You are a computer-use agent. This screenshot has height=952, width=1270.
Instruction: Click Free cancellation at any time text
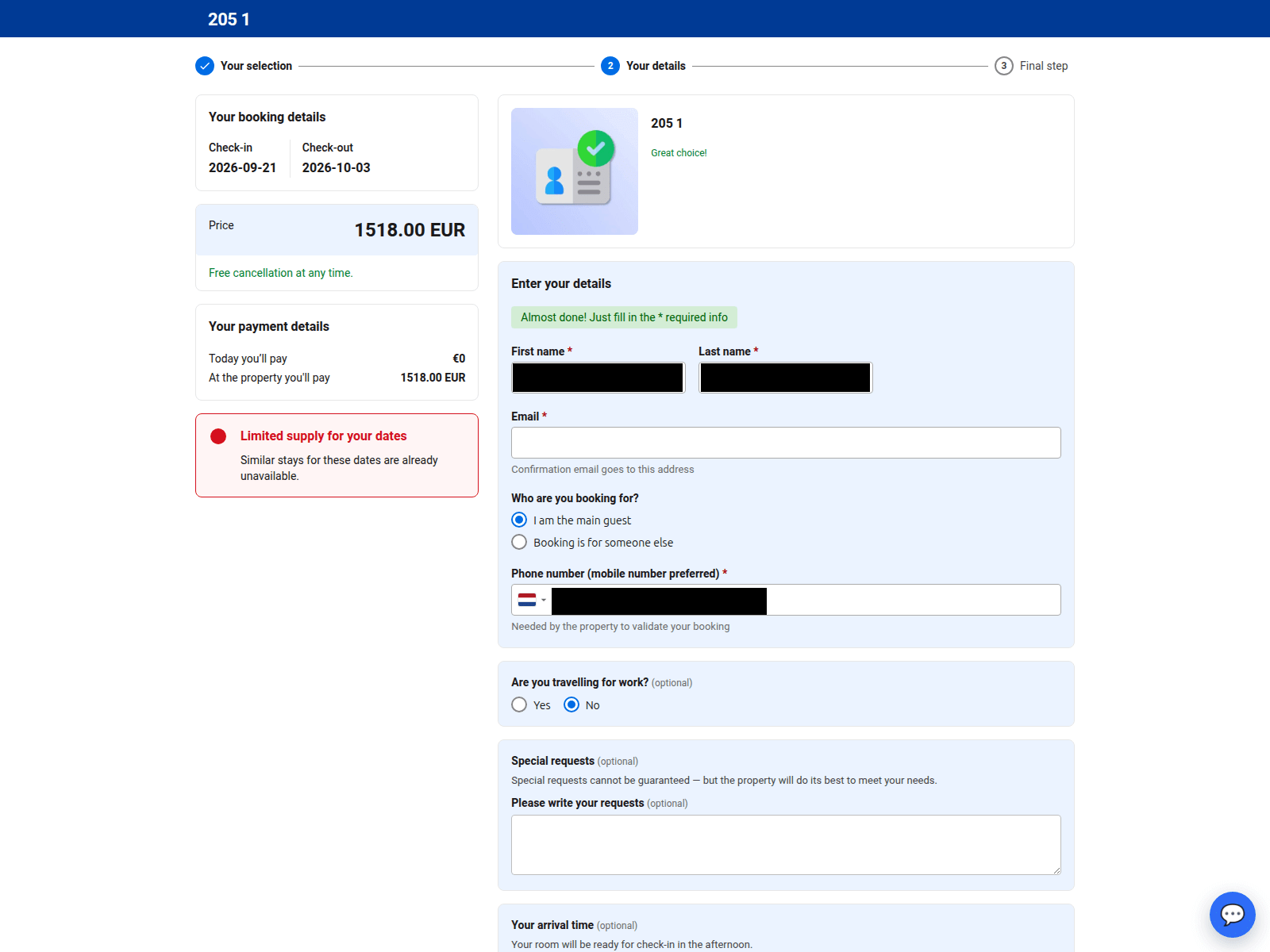click(281, 273)
